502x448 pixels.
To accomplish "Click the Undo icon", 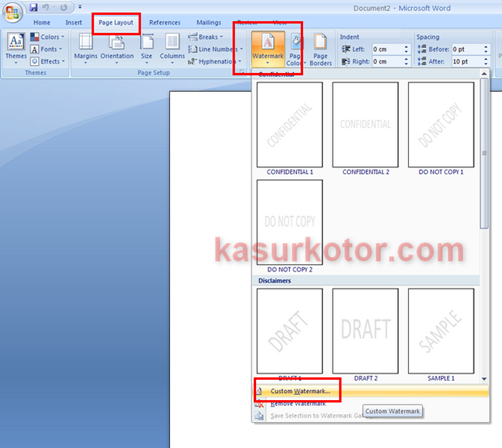I will click(x=46, y=7).
